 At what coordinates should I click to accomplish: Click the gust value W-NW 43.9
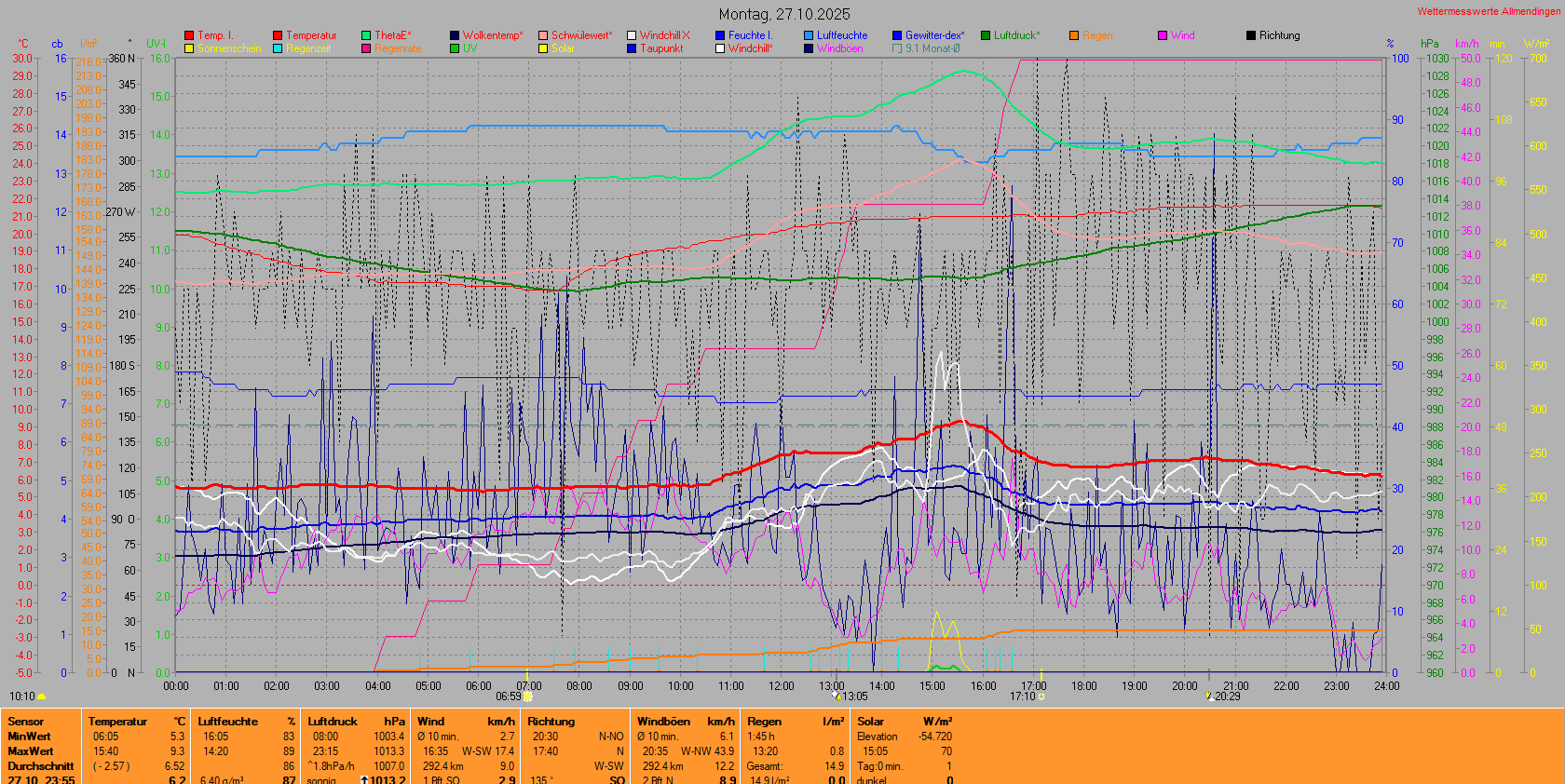pyautogui.click(x=707, y=751)
